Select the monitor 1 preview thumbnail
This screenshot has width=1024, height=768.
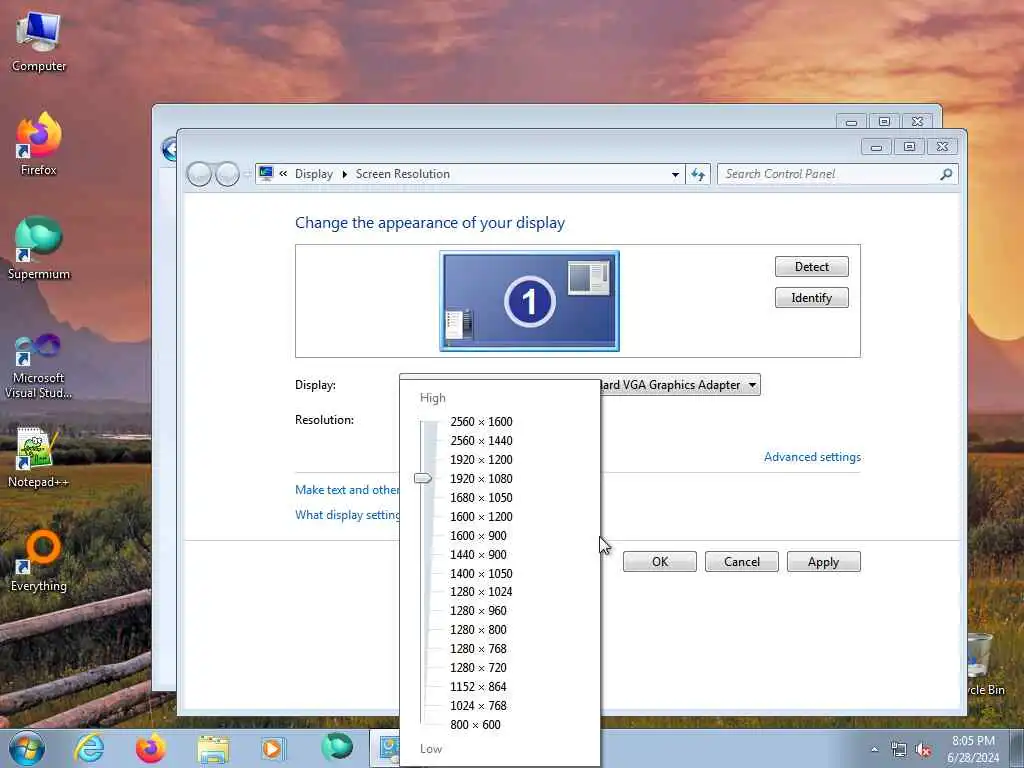(x=529, y=301)
